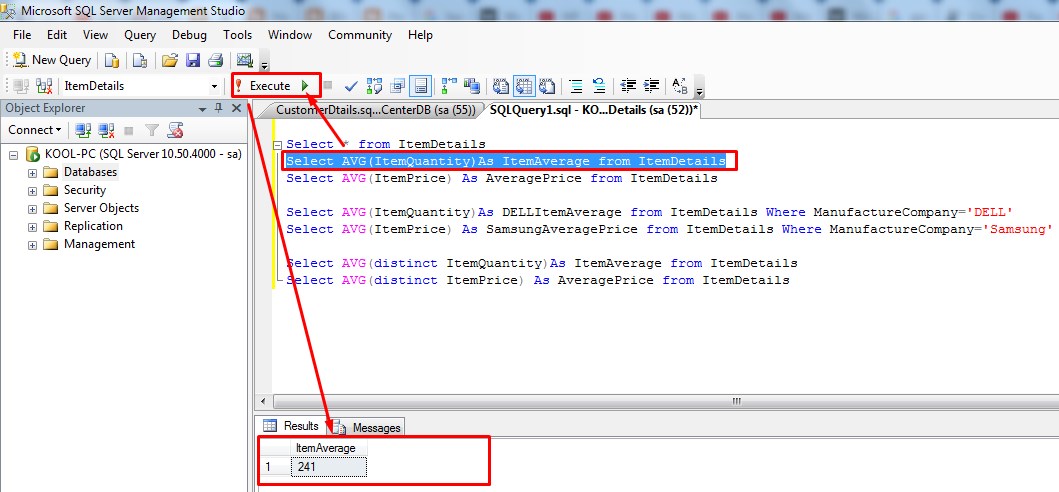Image resolution: width=1059 pixels, height=492 pixels.
Task: Switch to the SQLQuery1.sql tab
Action: coord(592,109)
